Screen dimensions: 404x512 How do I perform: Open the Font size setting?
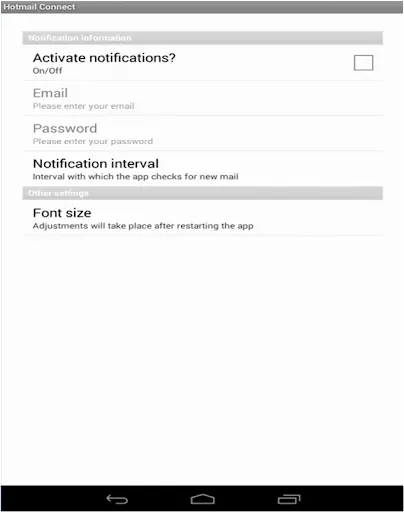tap(203, 218)
